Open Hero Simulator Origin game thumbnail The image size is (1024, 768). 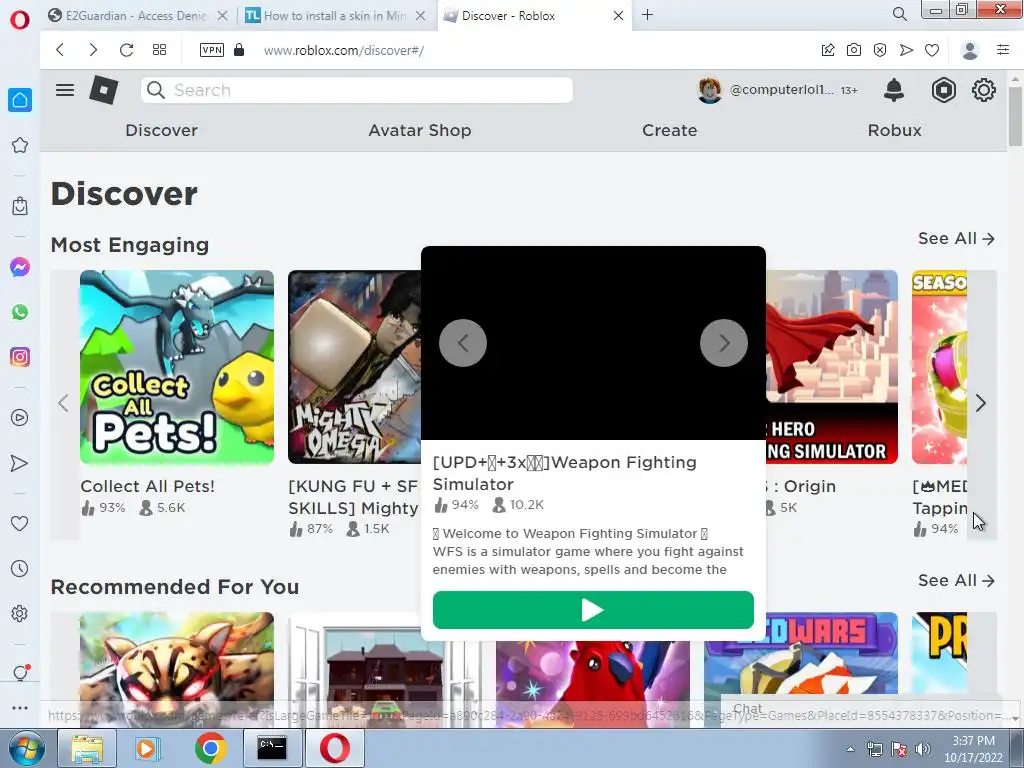coord(832,367)
